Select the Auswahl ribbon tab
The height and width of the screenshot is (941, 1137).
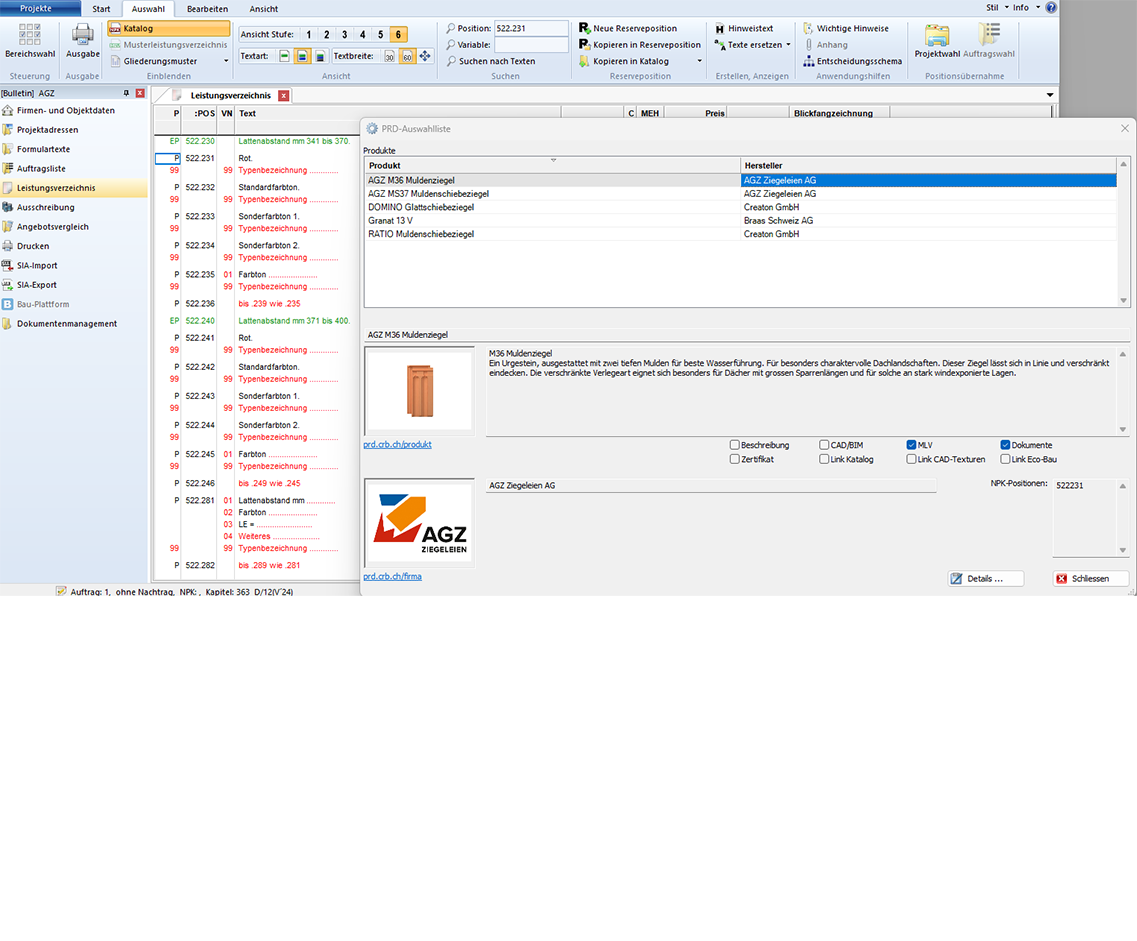click(x=148, y=9)
